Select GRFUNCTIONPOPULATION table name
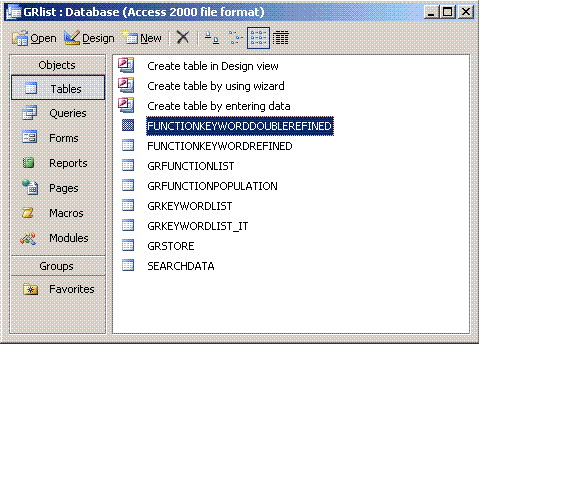565x502 pixels. pos(212,186)
